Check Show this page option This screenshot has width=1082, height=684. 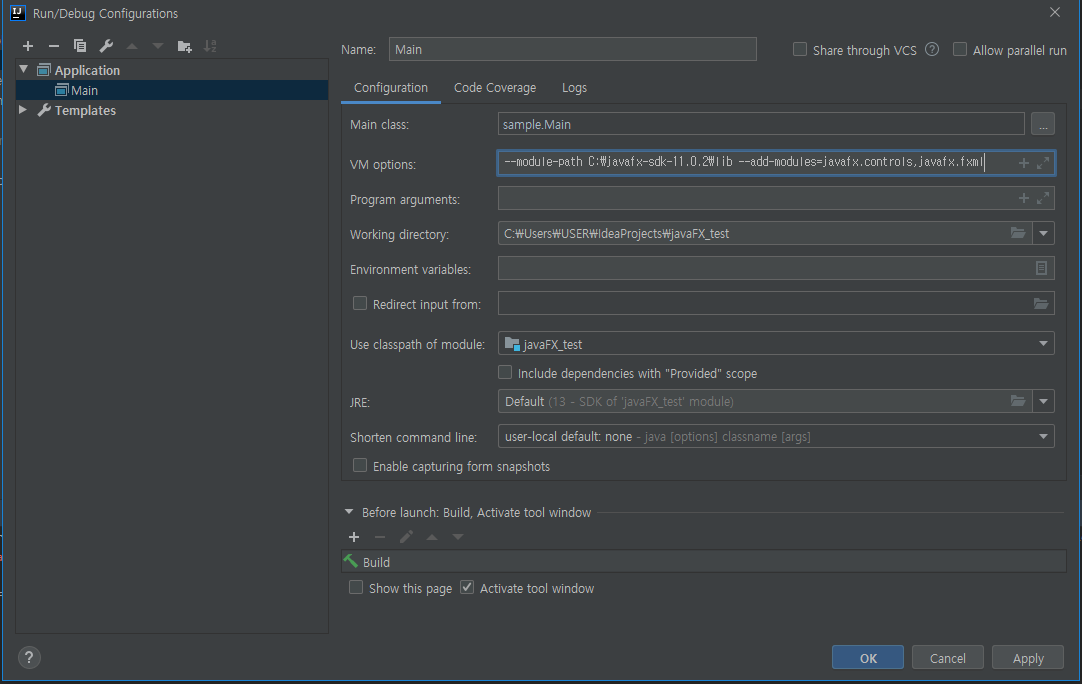(356, 588)
